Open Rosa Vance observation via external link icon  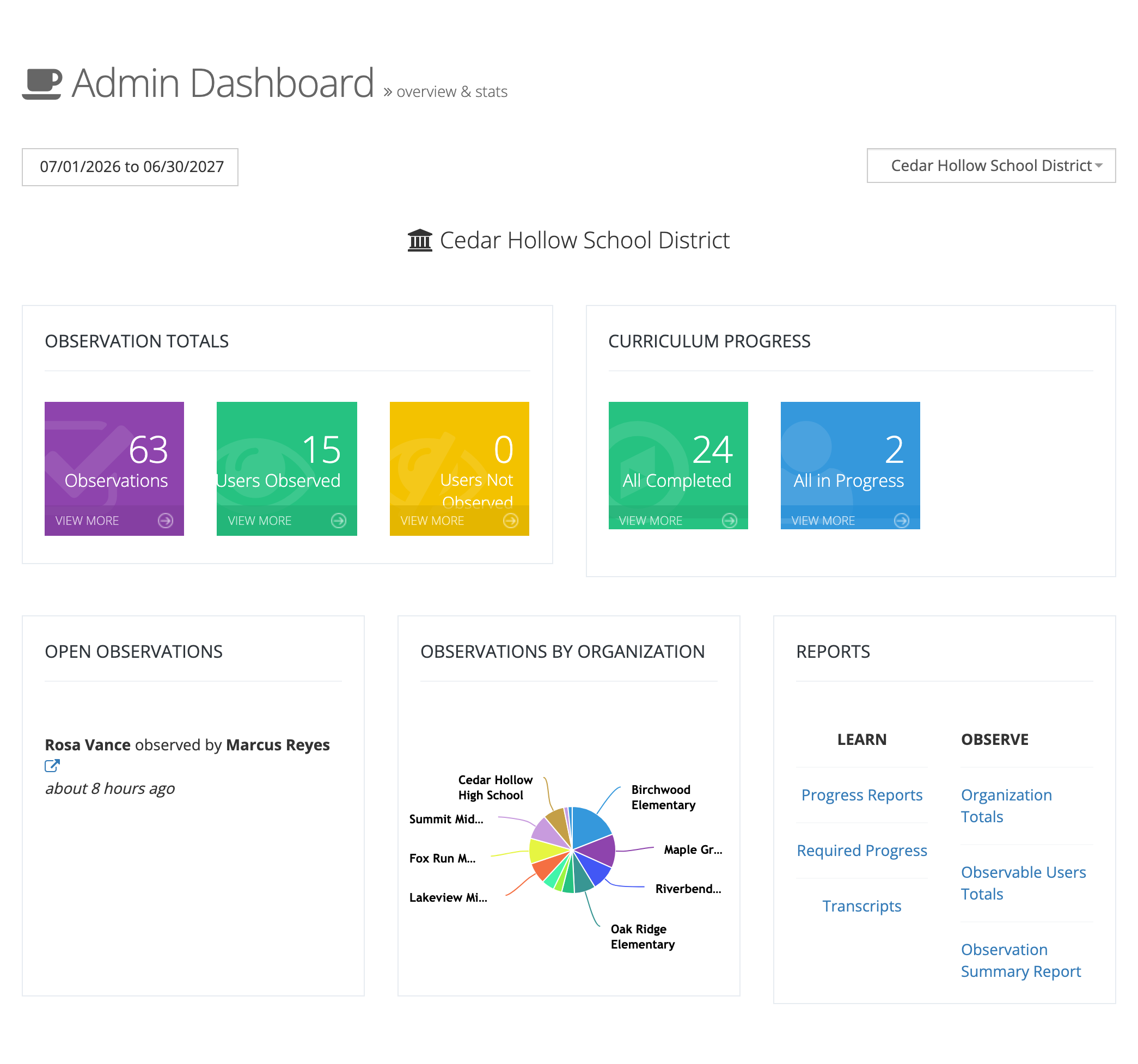click(52, 766)
